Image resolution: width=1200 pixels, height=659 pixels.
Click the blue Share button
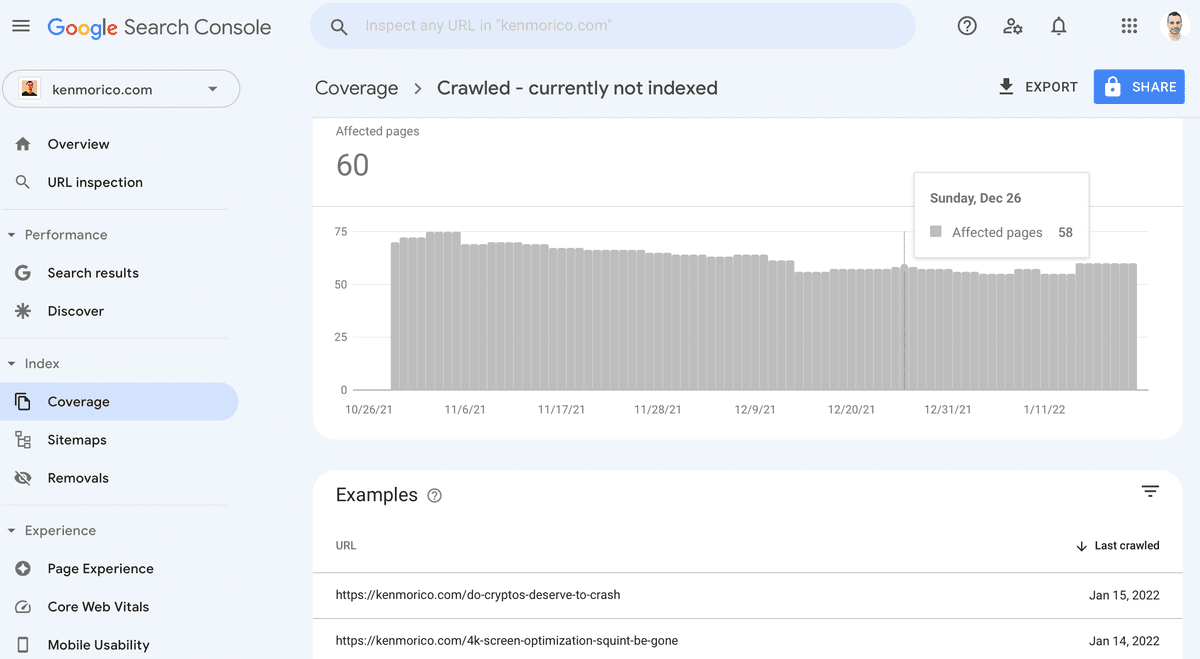[1139, 87]
